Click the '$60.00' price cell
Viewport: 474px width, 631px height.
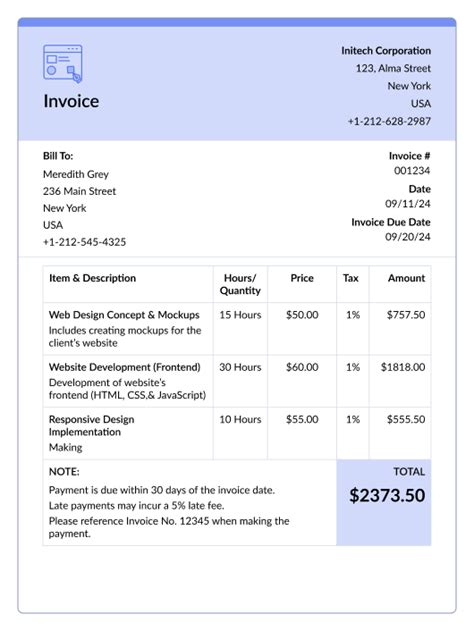pos(302,367)
